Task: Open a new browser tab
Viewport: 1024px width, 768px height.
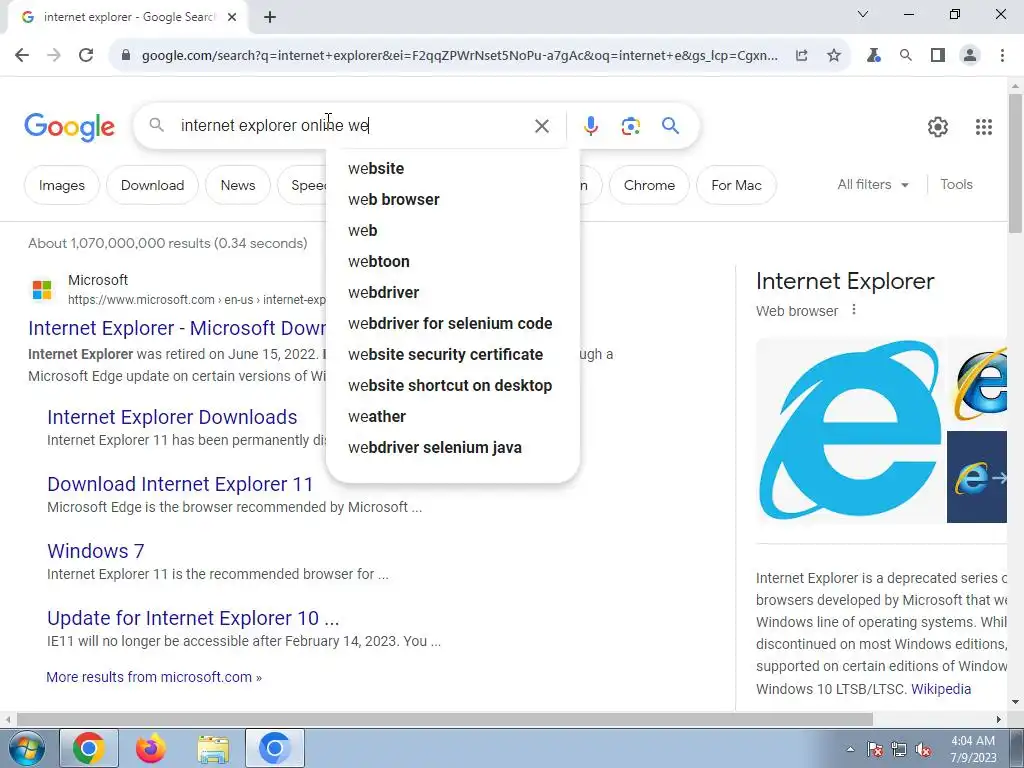Action: [270, 18]
